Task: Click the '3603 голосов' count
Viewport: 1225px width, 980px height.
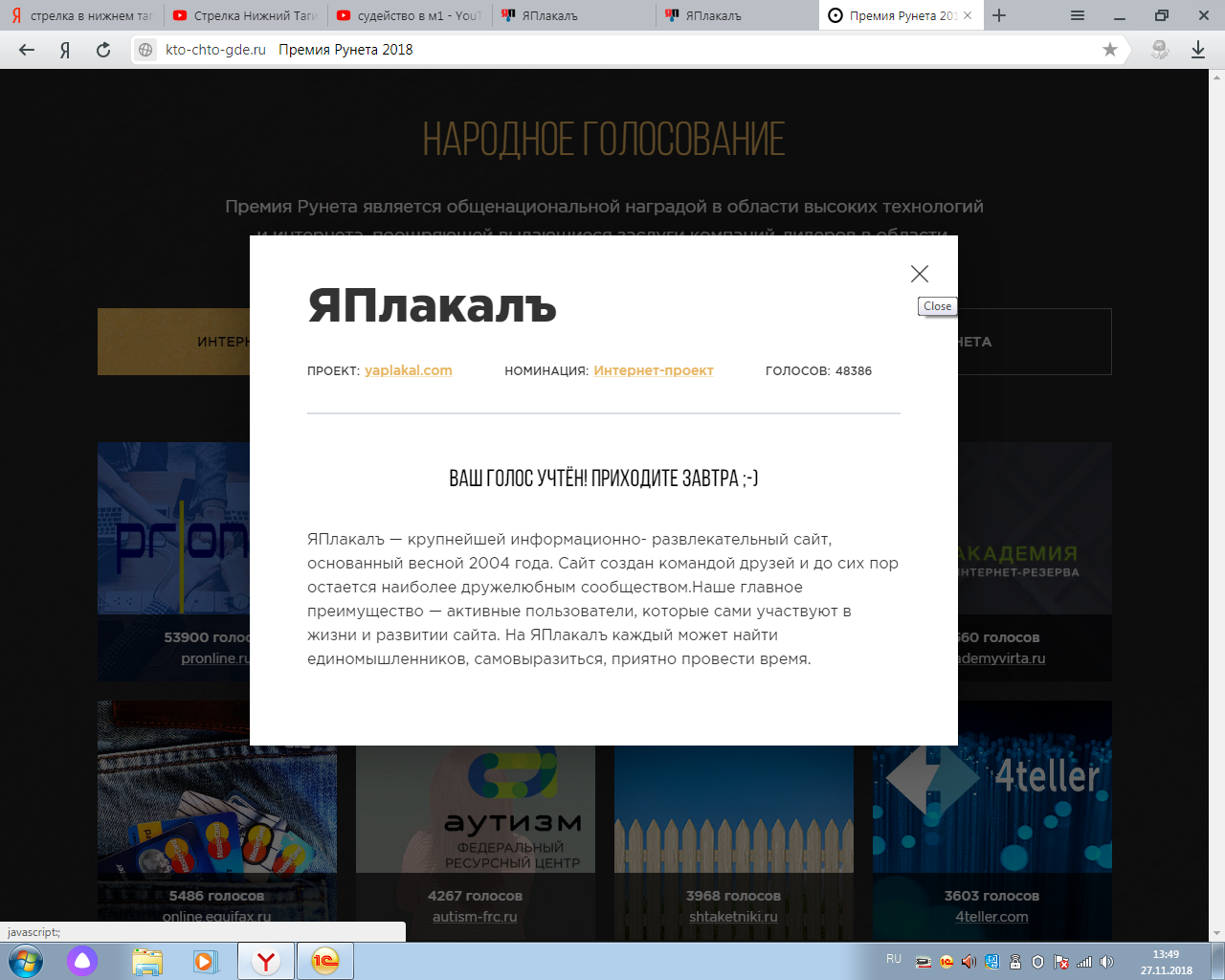Action: click(991, 896)
